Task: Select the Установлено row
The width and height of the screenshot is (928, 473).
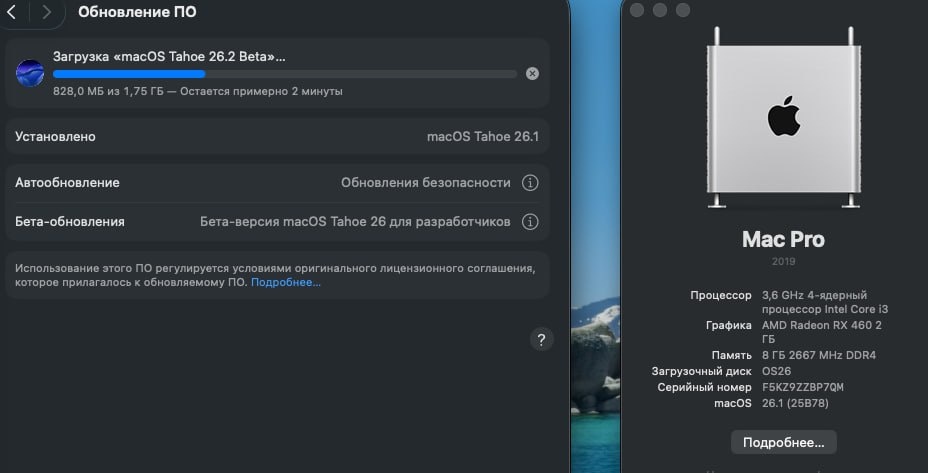Action: point(277,137)
